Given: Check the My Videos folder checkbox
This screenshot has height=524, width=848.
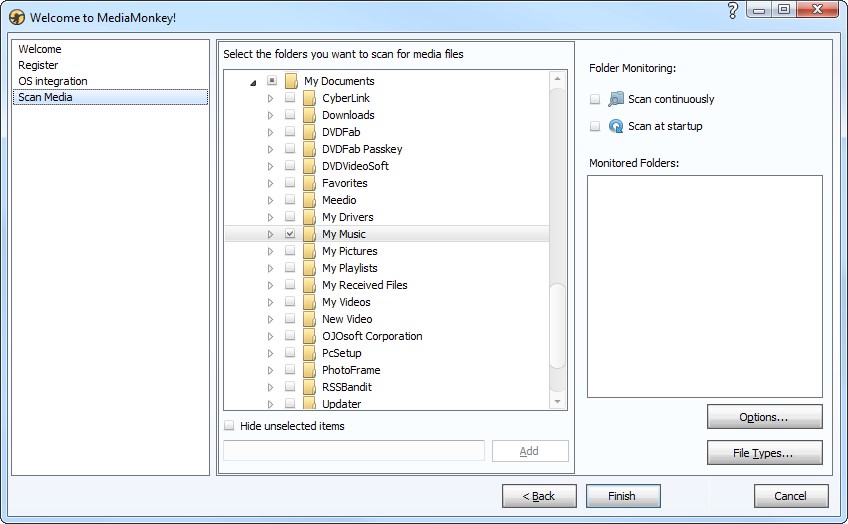Looking at the screenshot, I should pyautogui.click(x=290, y=302).
